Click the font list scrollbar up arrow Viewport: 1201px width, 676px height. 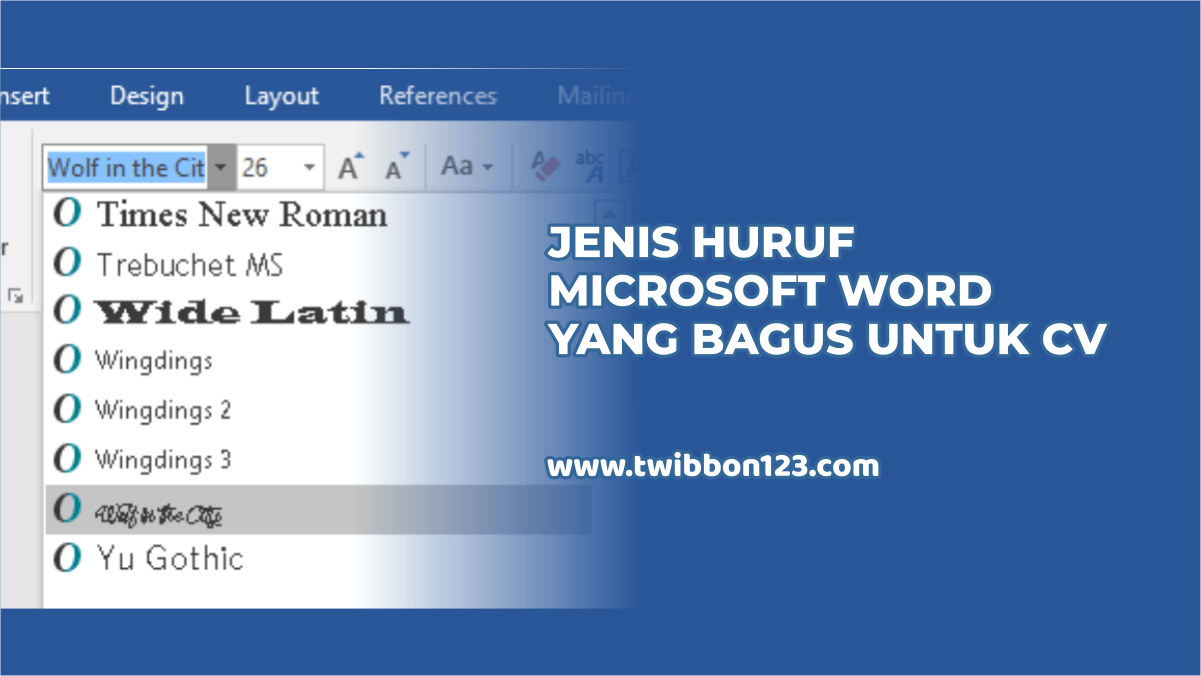(x=610, y=213)
